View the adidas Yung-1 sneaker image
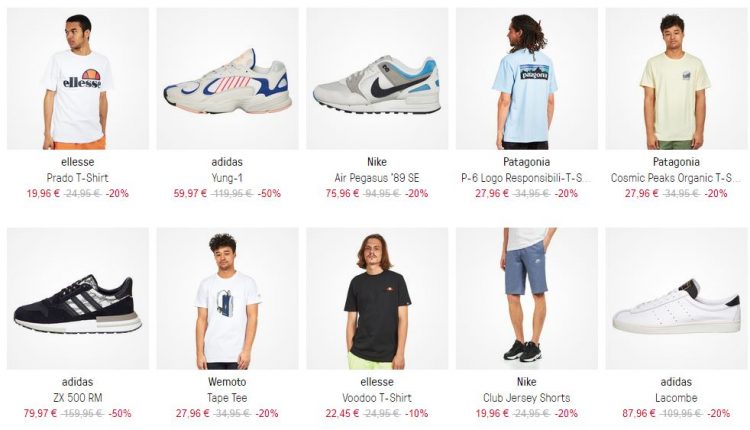Viewport: 750px width, 430px height. coord(227,78)
